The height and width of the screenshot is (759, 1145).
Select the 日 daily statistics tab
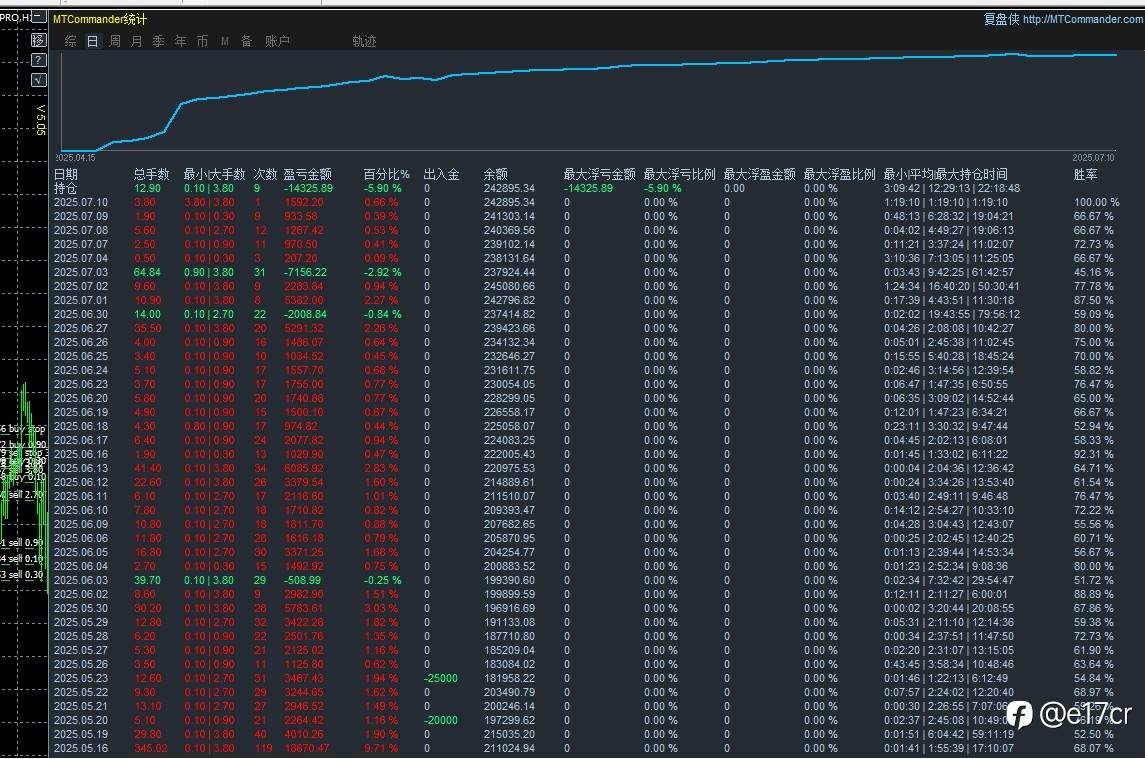click(x=93, y=42)
